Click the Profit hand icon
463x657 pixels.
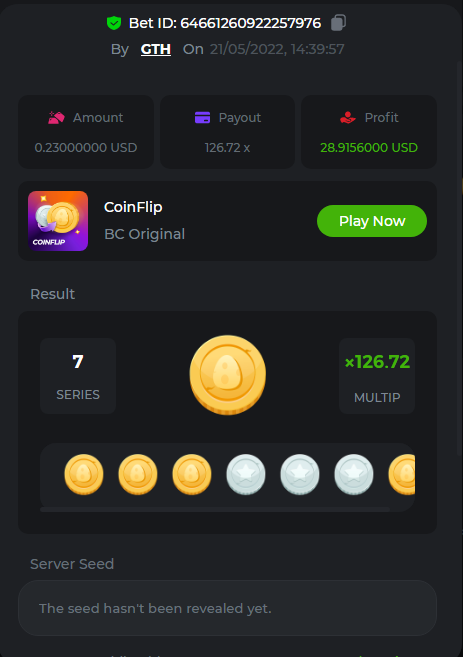(x=347, y=118)
